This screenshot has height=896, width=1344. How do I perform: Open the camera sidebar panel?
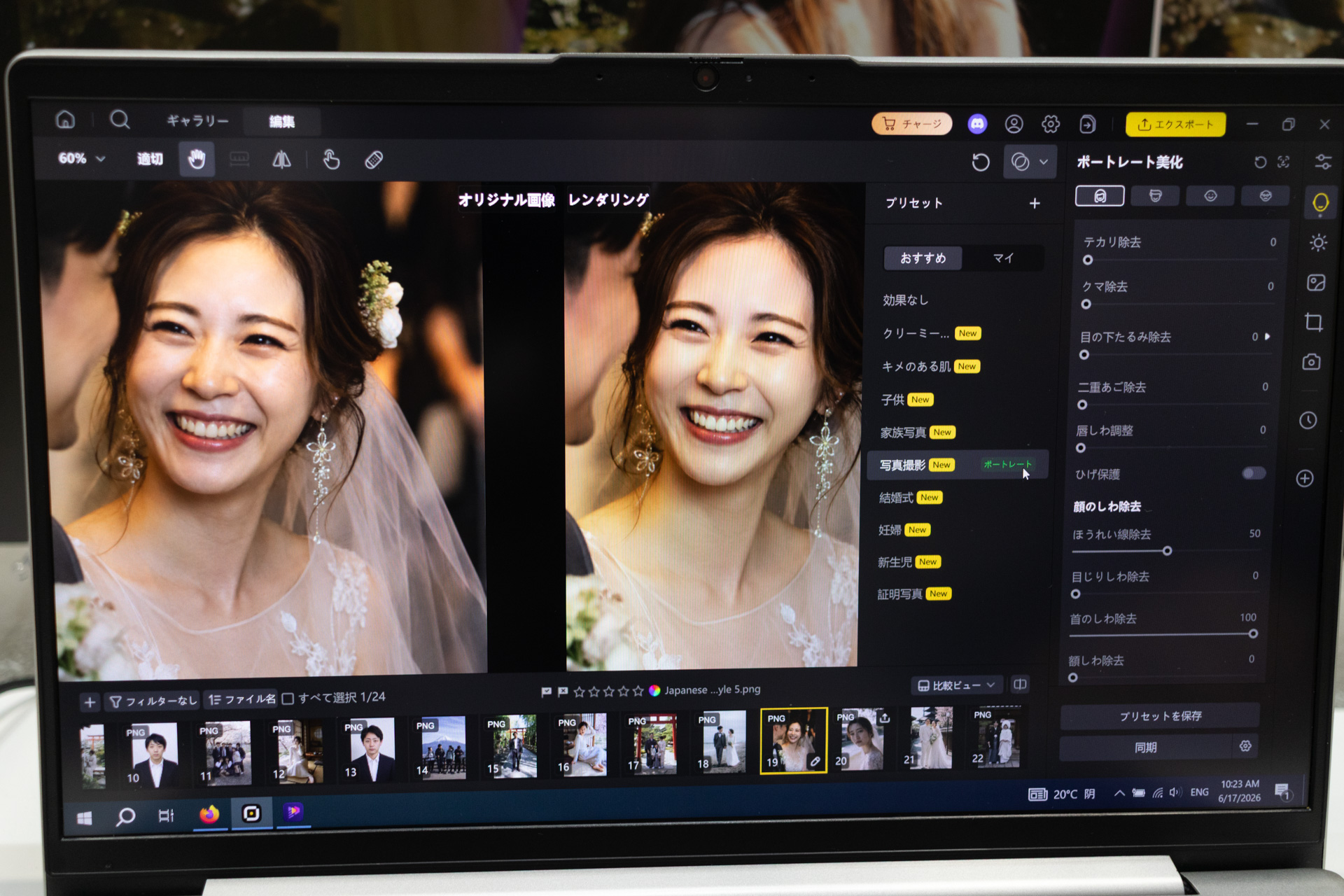(1311, 362)
